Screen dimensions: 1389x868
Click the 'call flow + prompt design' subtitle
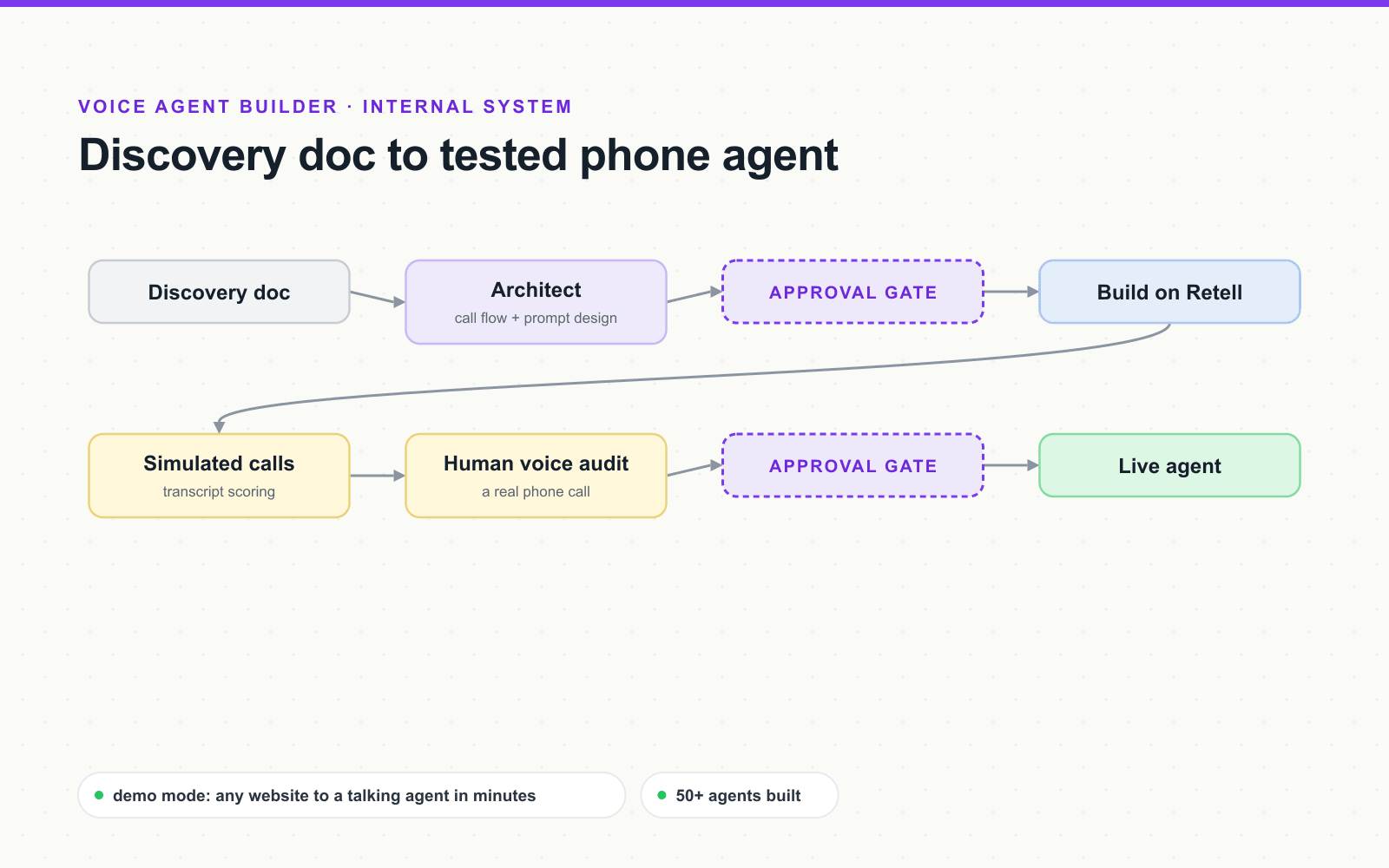[x=536, y=318]
